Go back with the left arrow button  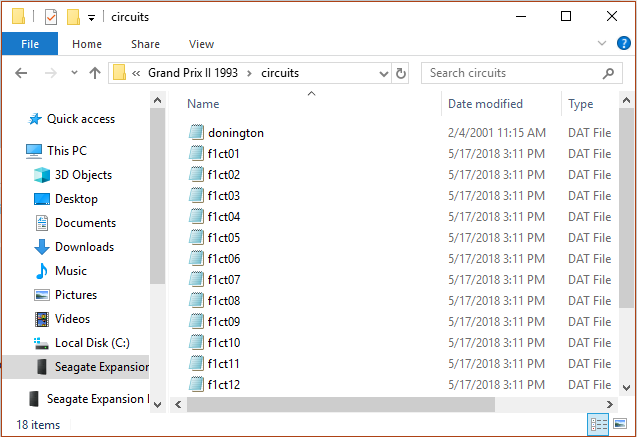21,73
